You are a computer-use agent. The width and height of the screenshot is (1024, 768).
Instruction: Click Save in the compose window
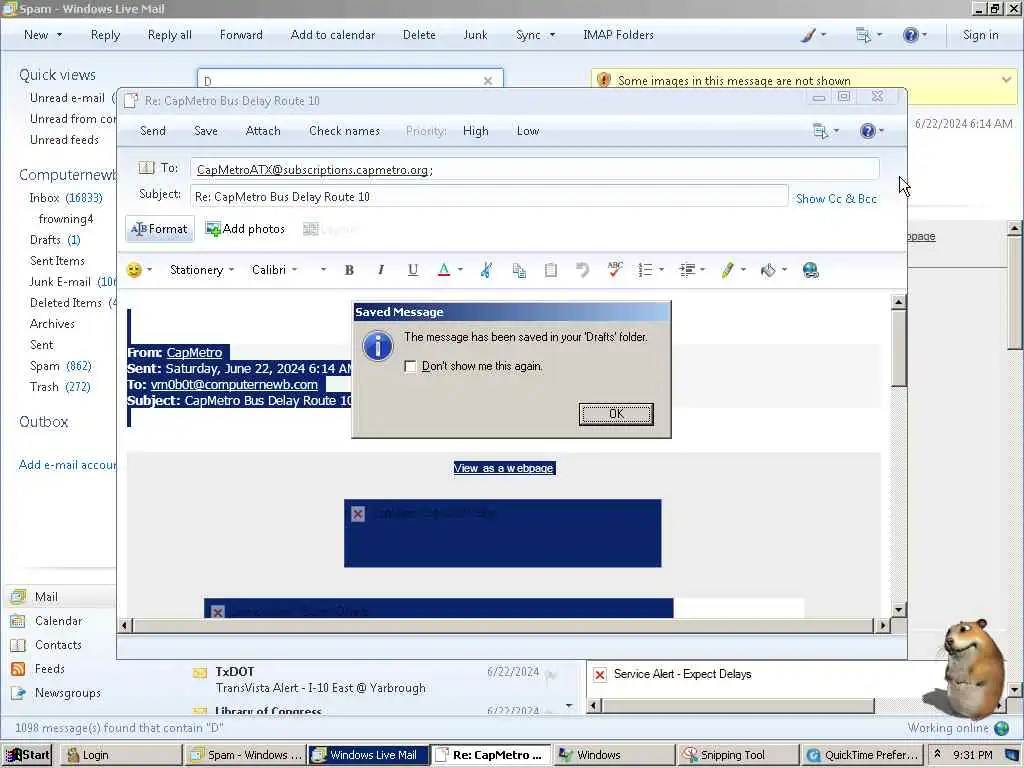[x=206, y=131]
